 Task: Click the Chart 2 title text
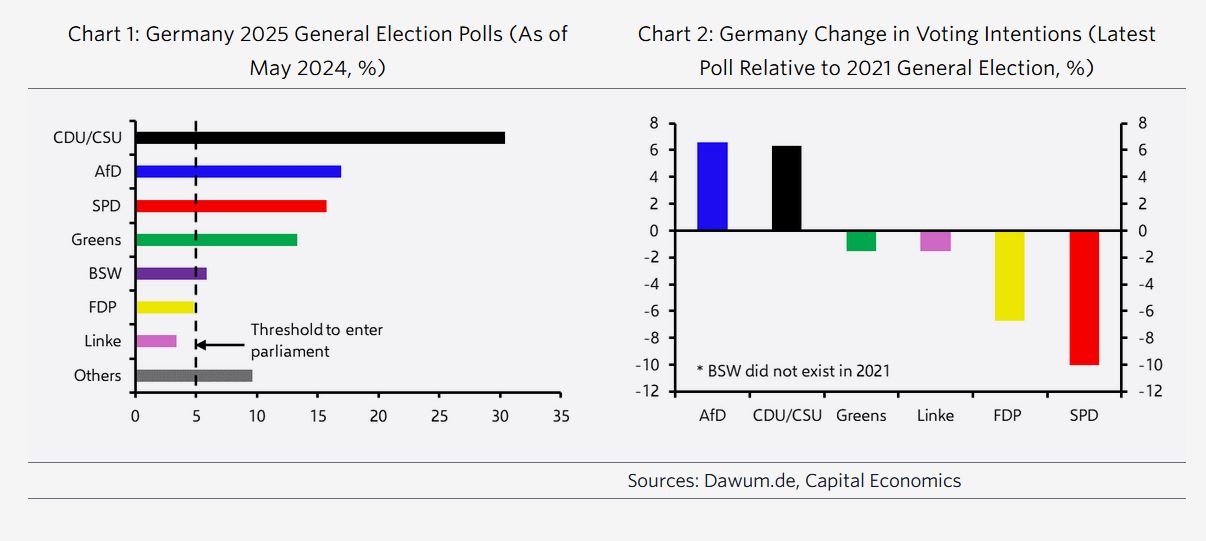pyautogui.click(x=896, y=51)
